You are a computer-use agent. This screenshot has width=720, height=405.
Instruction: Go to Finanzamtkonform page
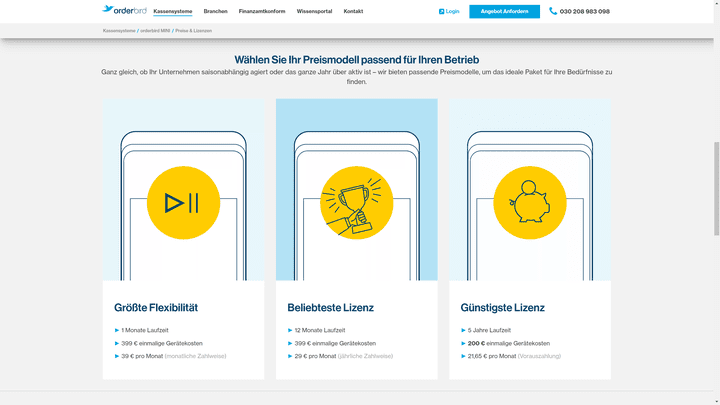(262, 12)
